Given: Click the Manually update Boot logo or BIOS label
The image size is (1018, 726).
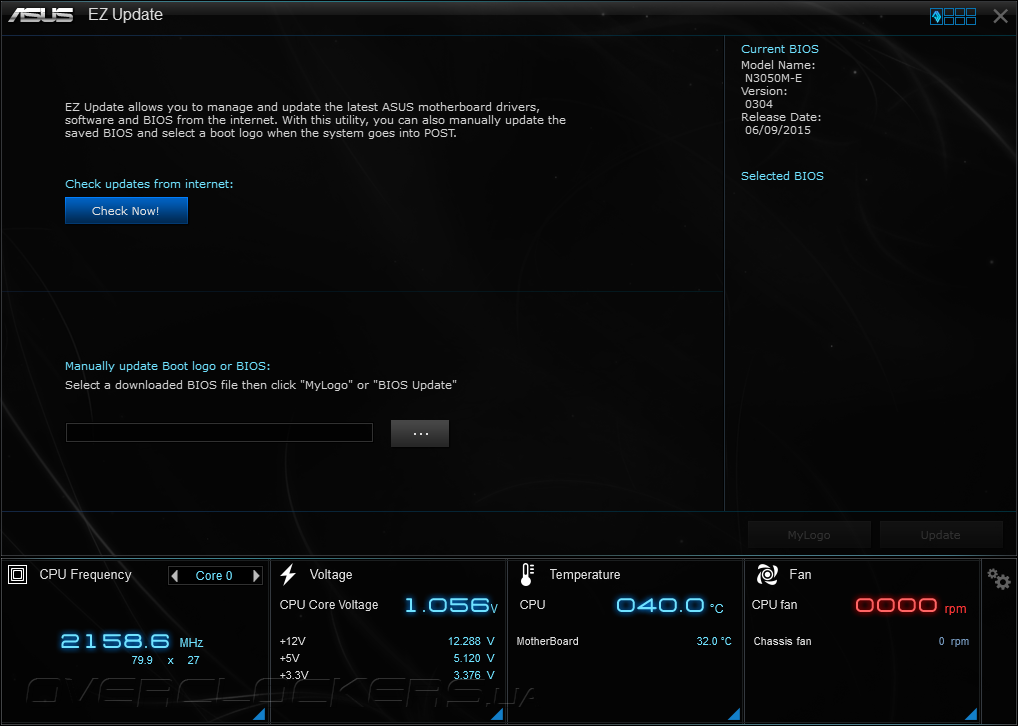Looking at the screenshot, I should (168, 366).
